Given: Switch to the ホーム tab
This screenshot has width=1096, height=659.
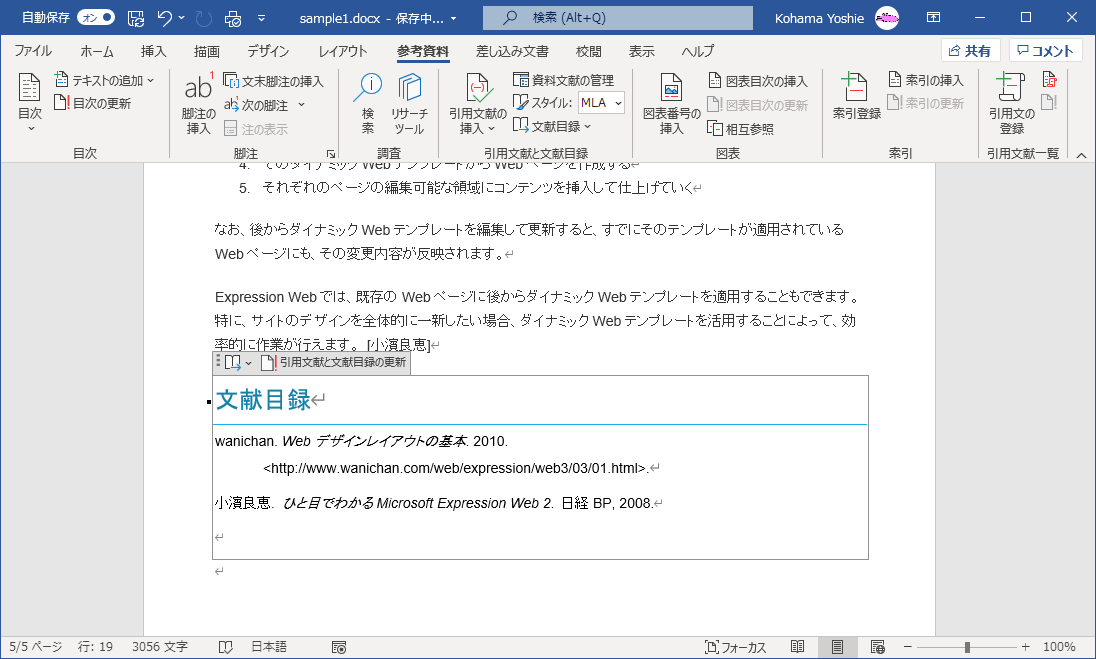Looking at the screenshot, I should click(x=96, y=51).
